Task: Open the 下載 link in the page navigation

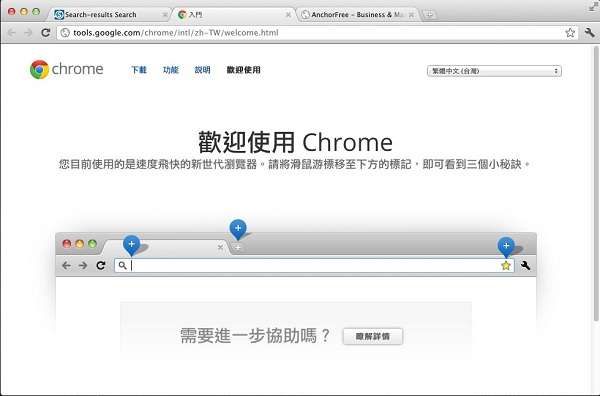Action: pyautogui.click(x=139, y=70)
